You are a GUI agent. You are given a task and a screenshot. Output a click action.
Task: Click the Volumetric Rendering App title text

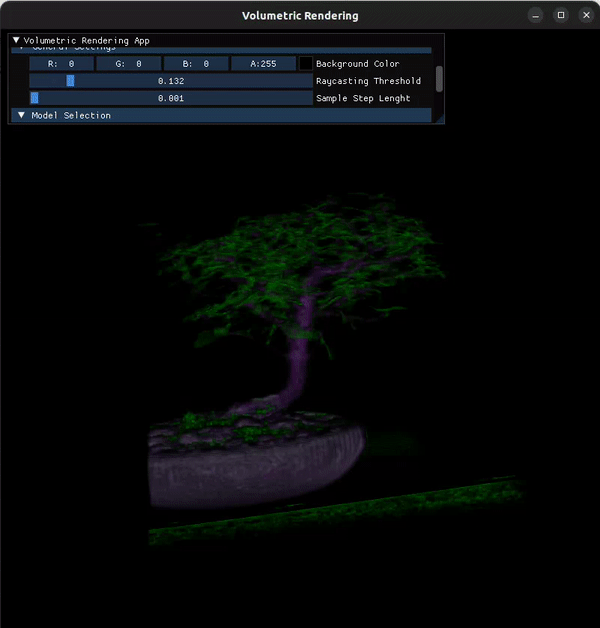point(87,40)
